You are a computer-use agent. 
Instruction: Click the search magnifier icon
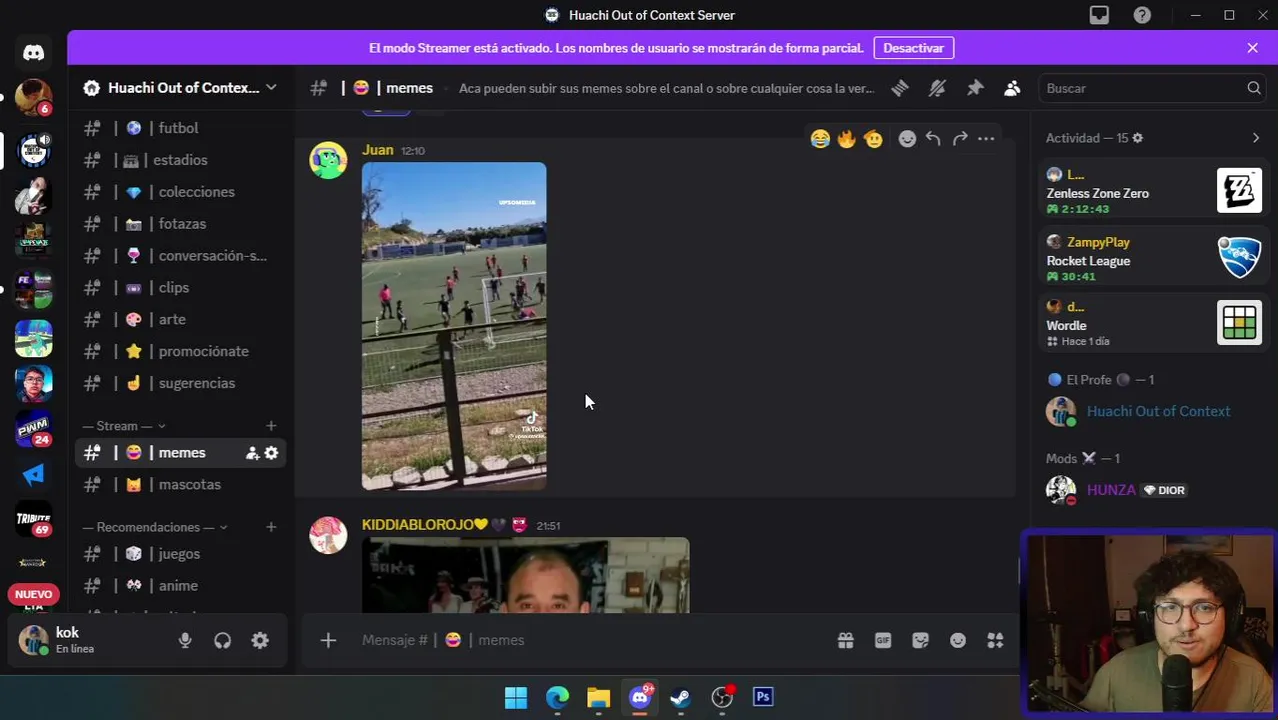point(1253,88)
